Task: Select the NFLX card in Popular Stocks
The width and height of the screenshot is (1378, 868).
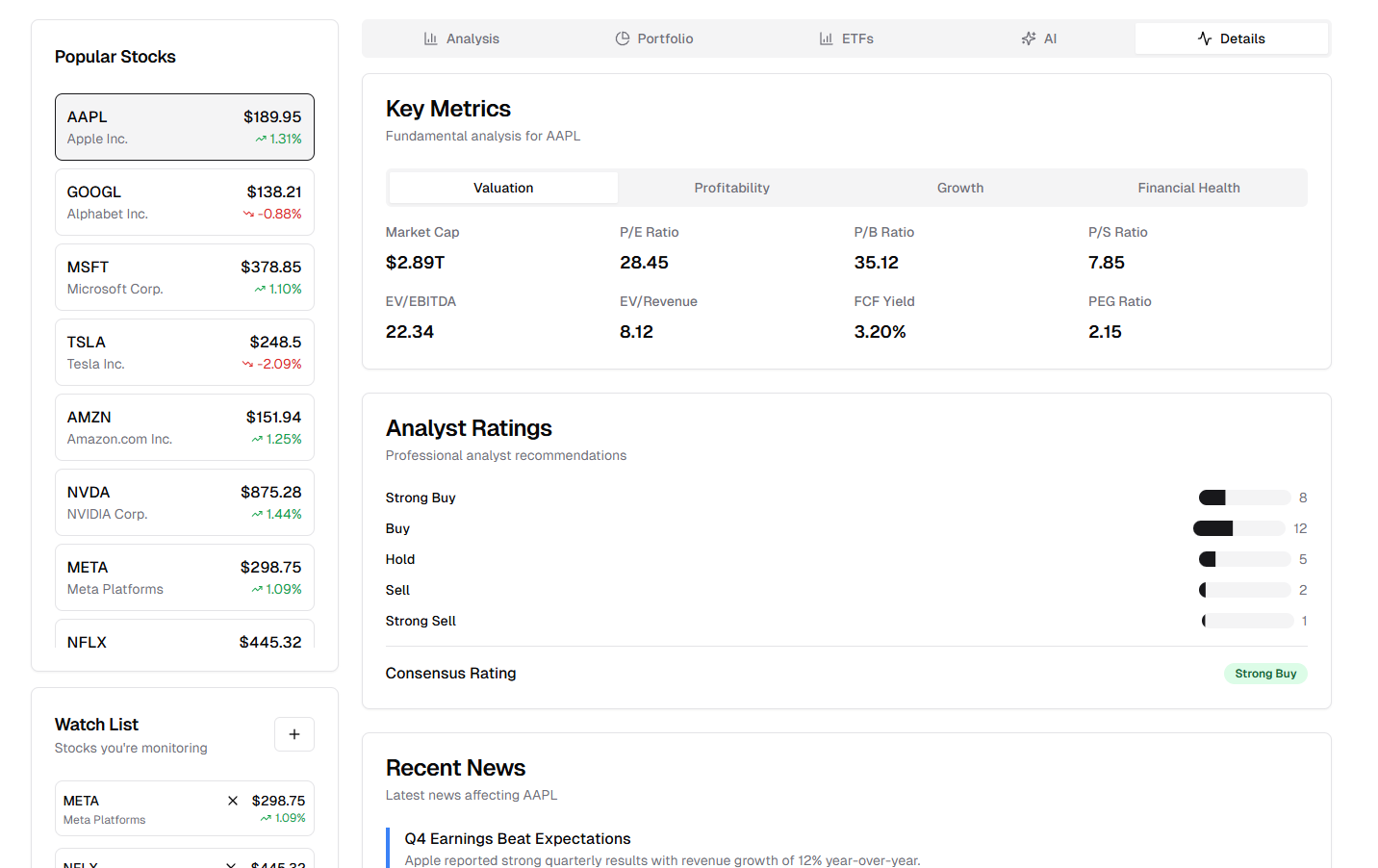Action: point(185,634)
